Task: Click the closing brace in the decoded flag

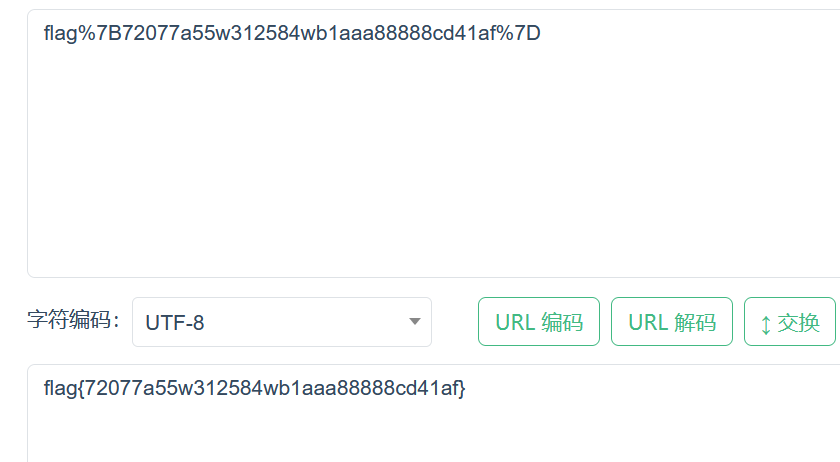Action: pos(462,388)
